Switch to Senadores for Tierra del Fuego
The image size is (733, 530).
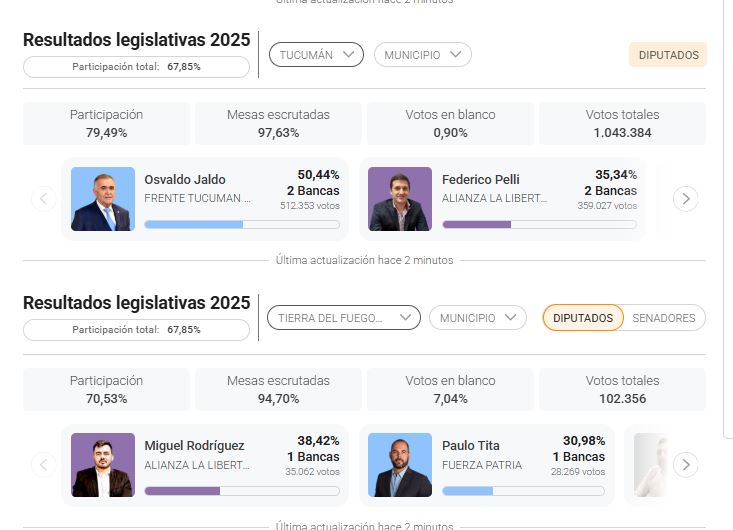pyautogui.click(x=664, y=318)
